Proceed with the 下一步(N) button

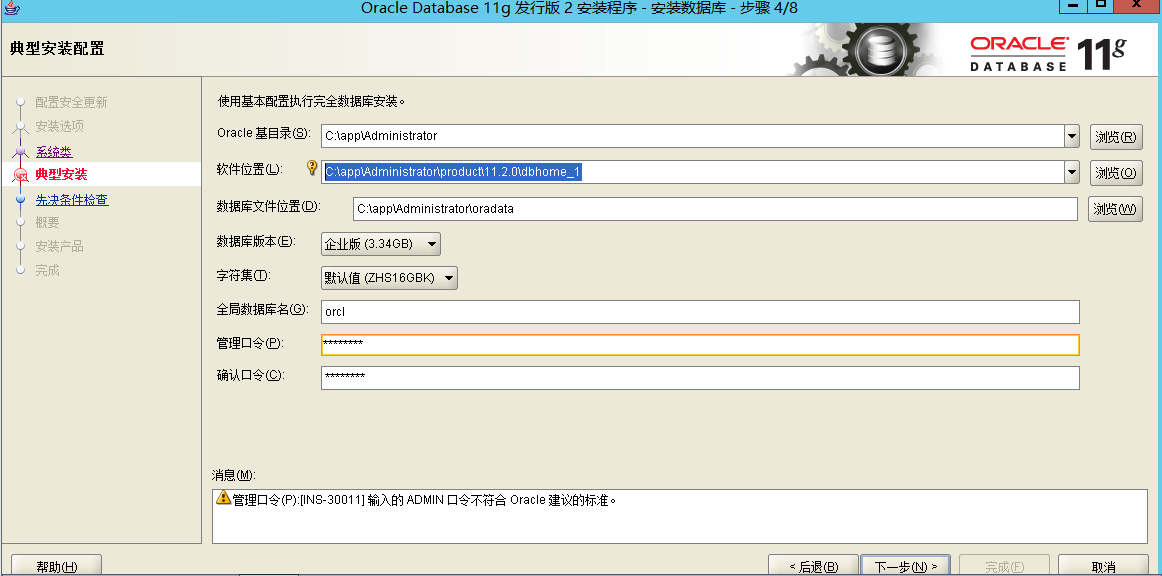pos(906,566)
